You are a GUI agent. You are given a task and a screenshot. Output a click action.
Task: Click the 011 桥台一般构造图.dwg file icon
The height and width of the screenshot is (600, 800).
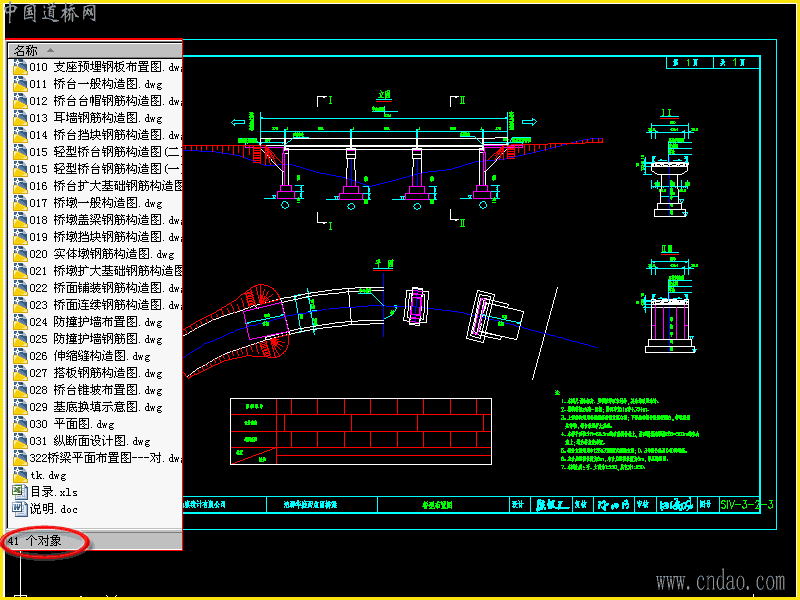(x=20, y=84)
